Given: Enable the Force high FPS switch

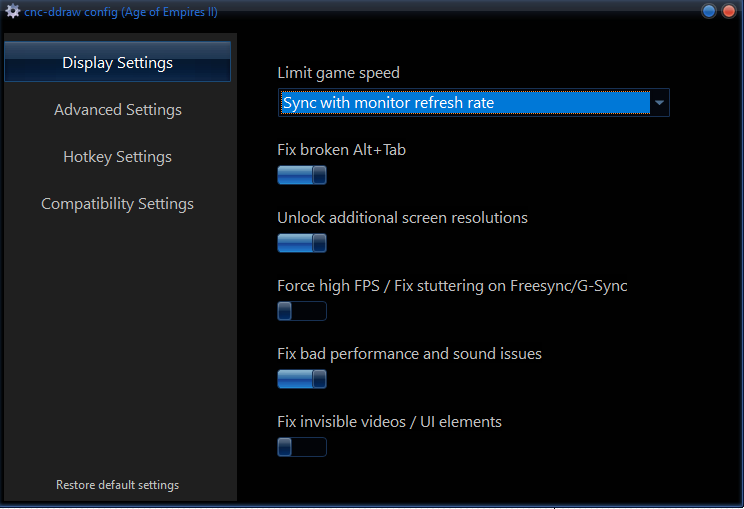Looking at the screenshot, I should coord(302,311).
